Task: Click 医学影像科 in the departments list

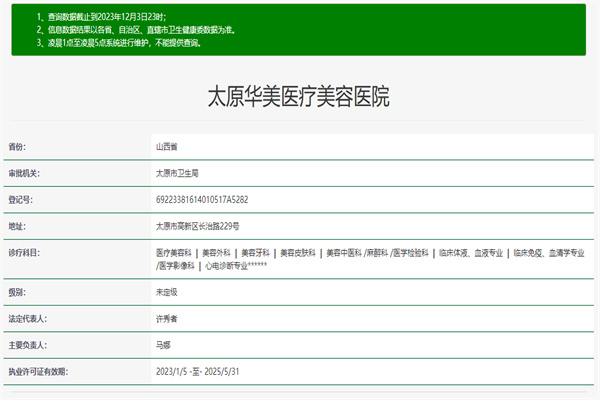Action: pos(177,266)
